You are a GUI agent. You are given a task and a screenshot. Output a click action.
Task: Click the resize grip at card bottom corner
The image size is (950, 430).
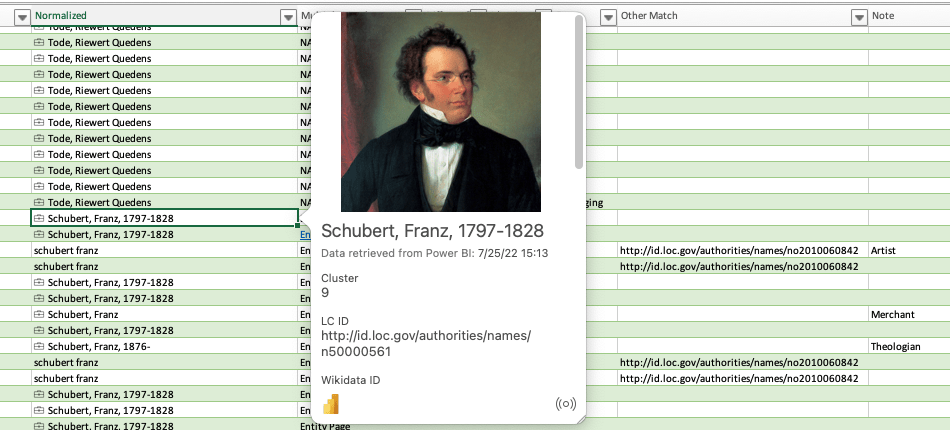click(x=580, y=419)
